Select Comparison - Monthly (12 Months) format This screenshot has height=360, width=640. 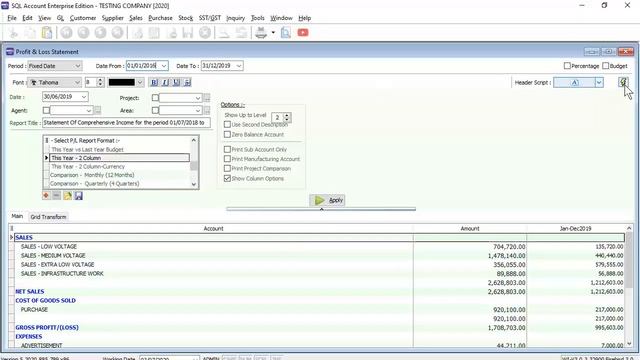(92, 175)
